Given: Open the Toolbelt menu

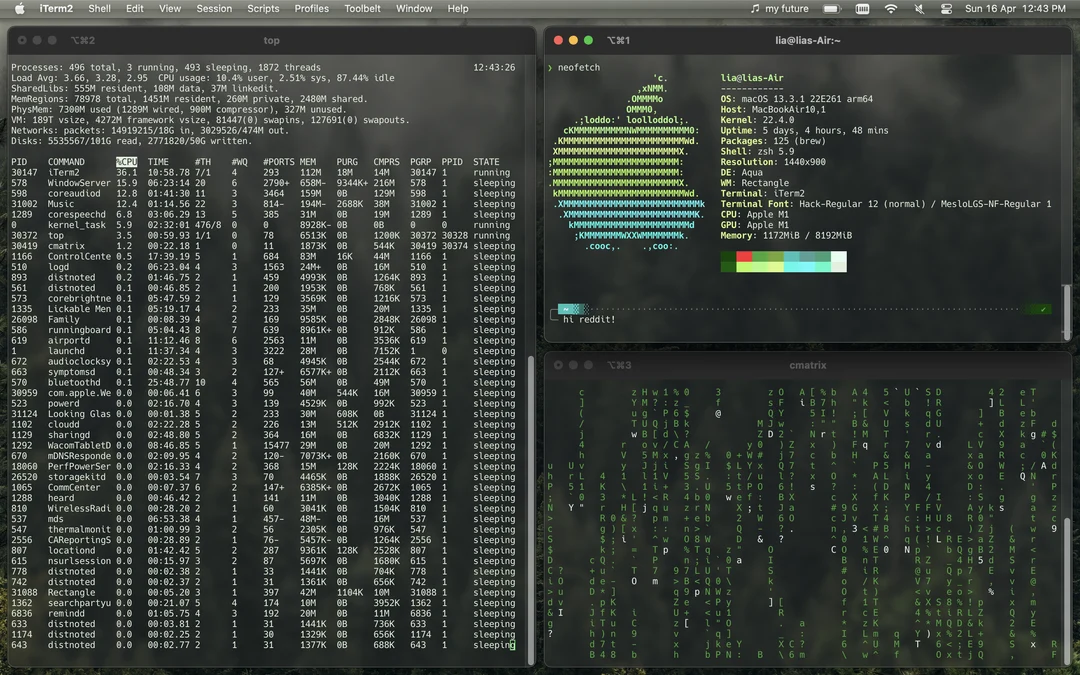Looking at the screenshot, I should 362,8.
